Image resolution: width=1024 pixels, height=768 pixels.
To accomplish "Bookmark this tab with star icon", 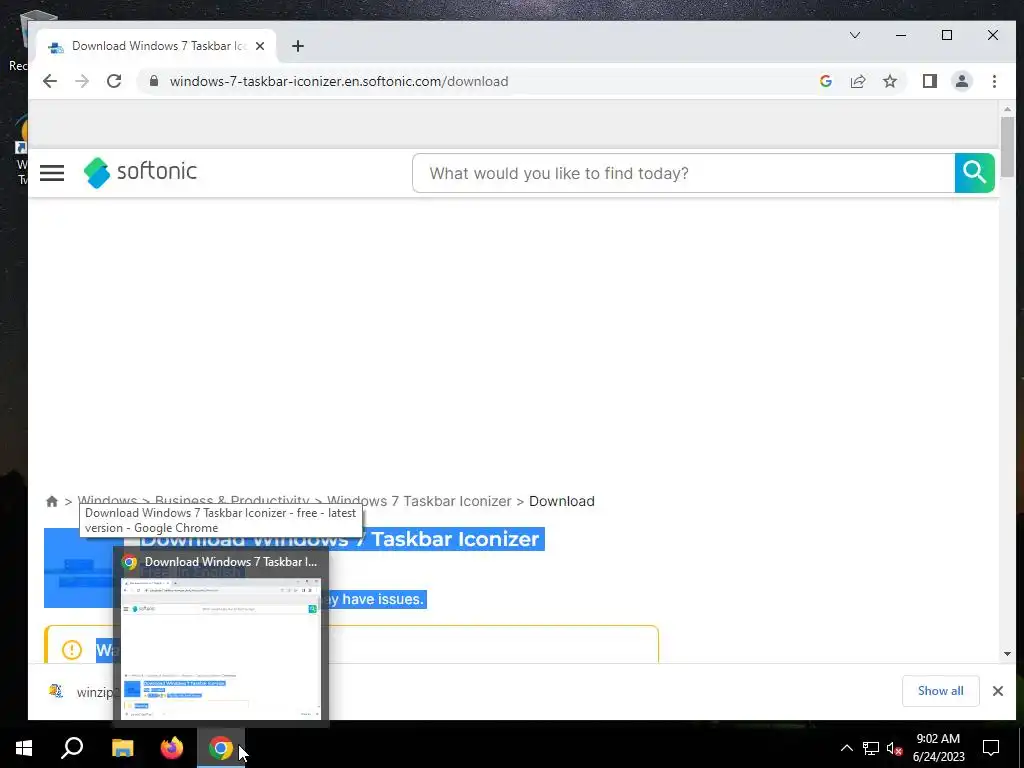I will click(x=889, y=81).
